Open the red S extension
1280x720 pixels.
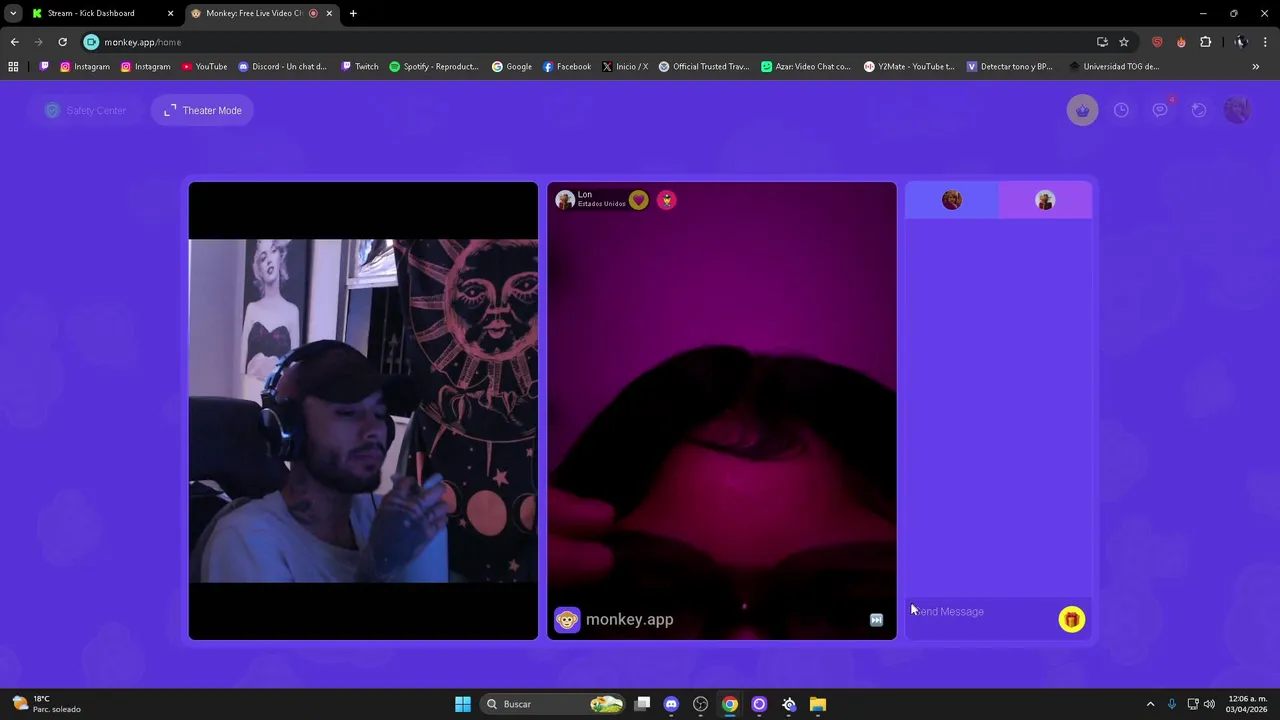[1157, 42]
